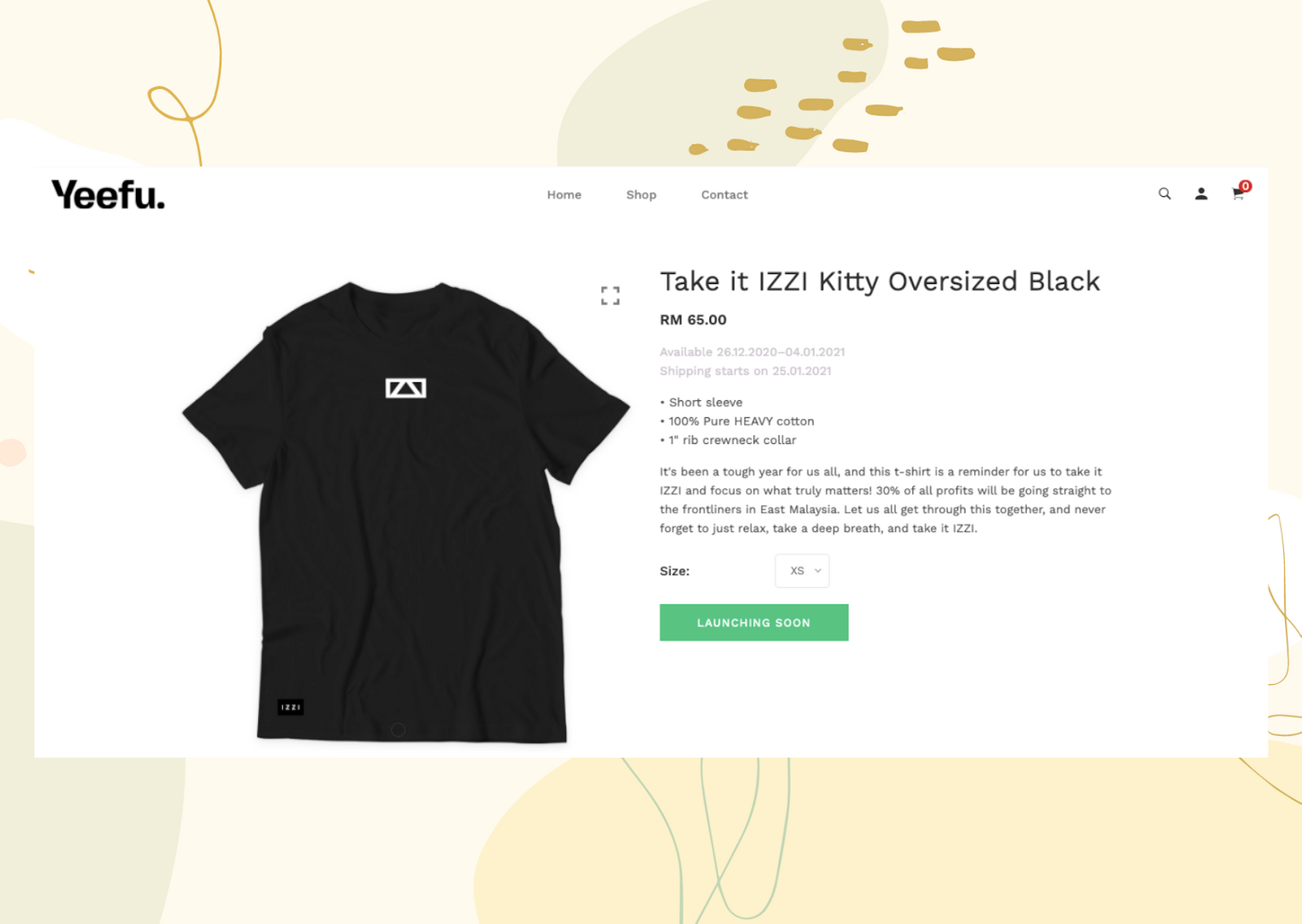1302x924 pixels.
Task: Click the white IZZI chest logo
Action: pyautogui.click(x=406, y=388)
